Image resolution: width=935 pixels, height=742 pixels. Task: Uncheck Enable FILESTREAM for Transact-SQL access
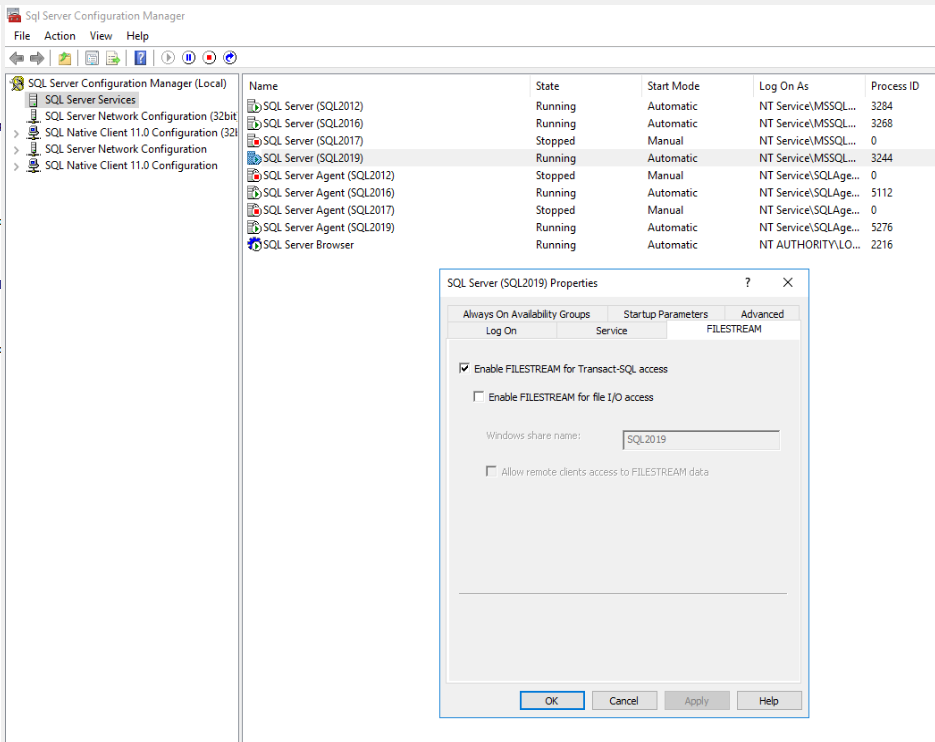(464, 369)
